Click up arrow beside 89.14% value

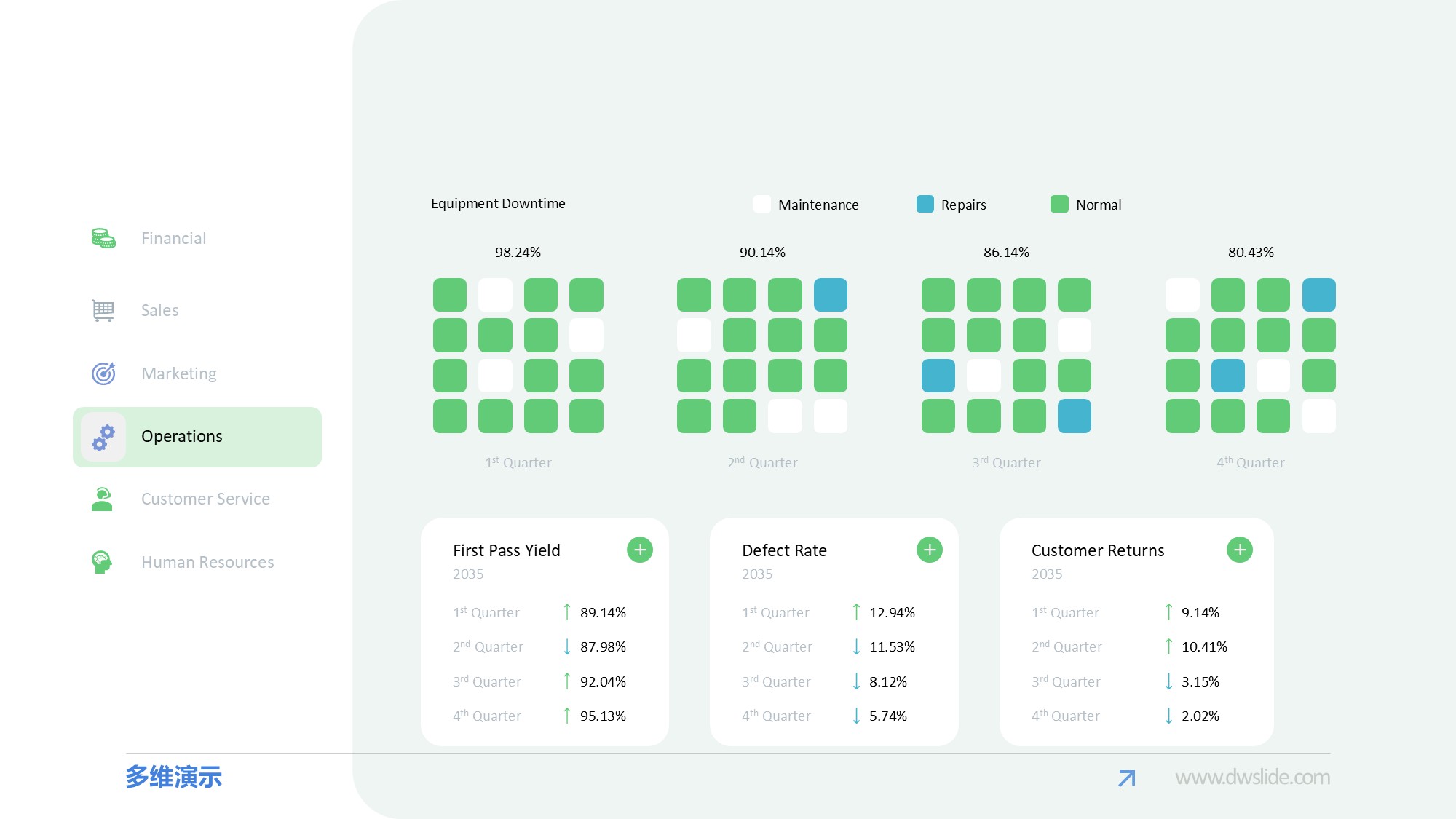pos(566,612)
